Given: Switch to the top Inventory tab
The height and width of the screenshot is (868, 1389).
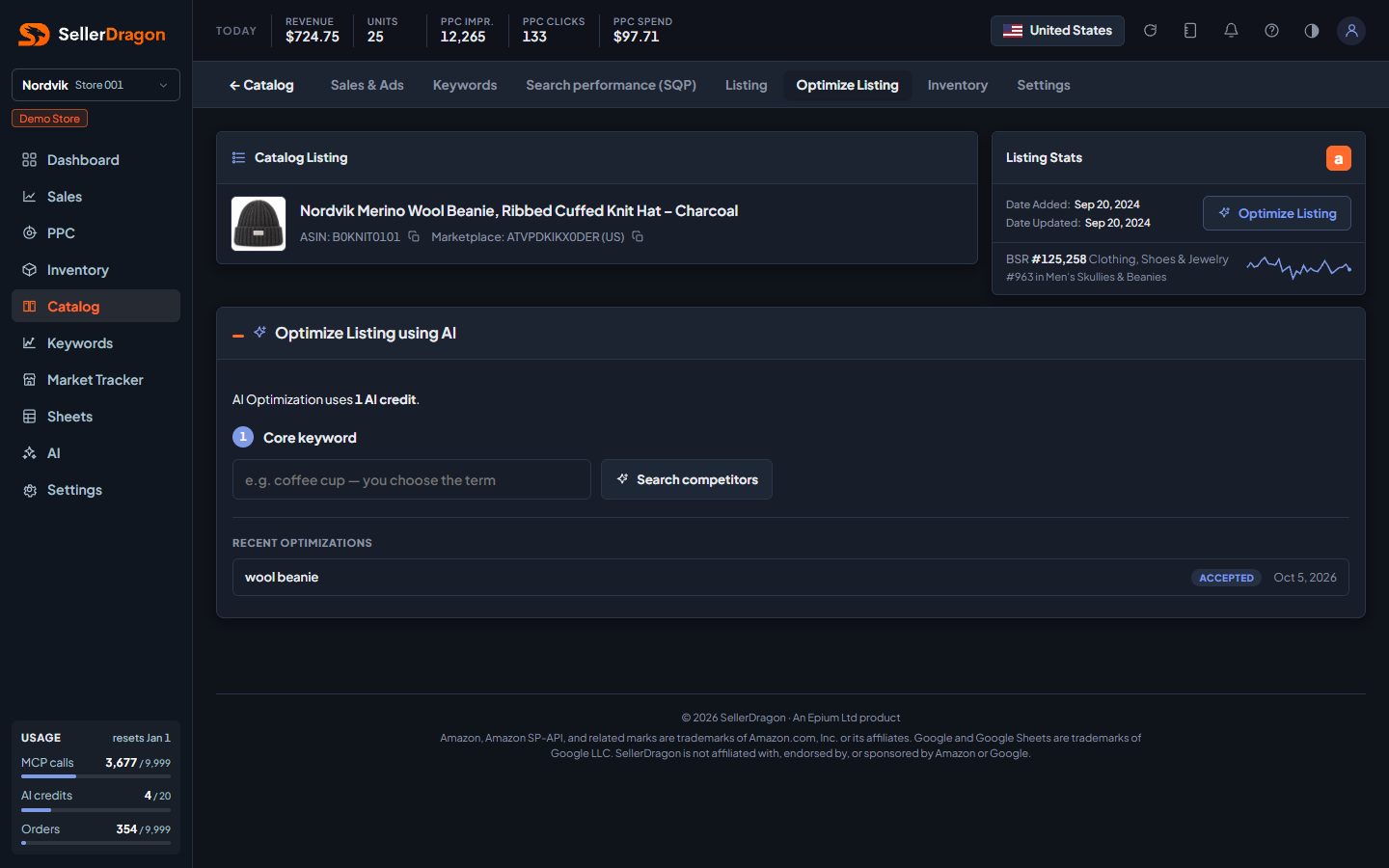Looking at the screenshot, I should click(958, 85).
